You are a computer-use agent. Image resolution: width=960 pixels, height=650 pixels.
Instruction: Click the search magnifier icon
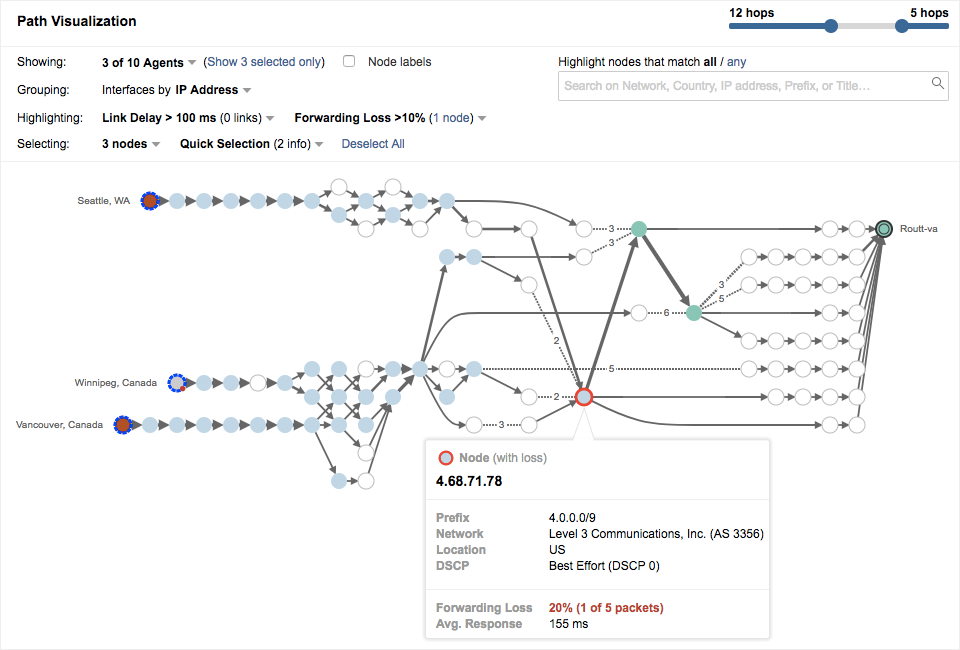(938, 84)
